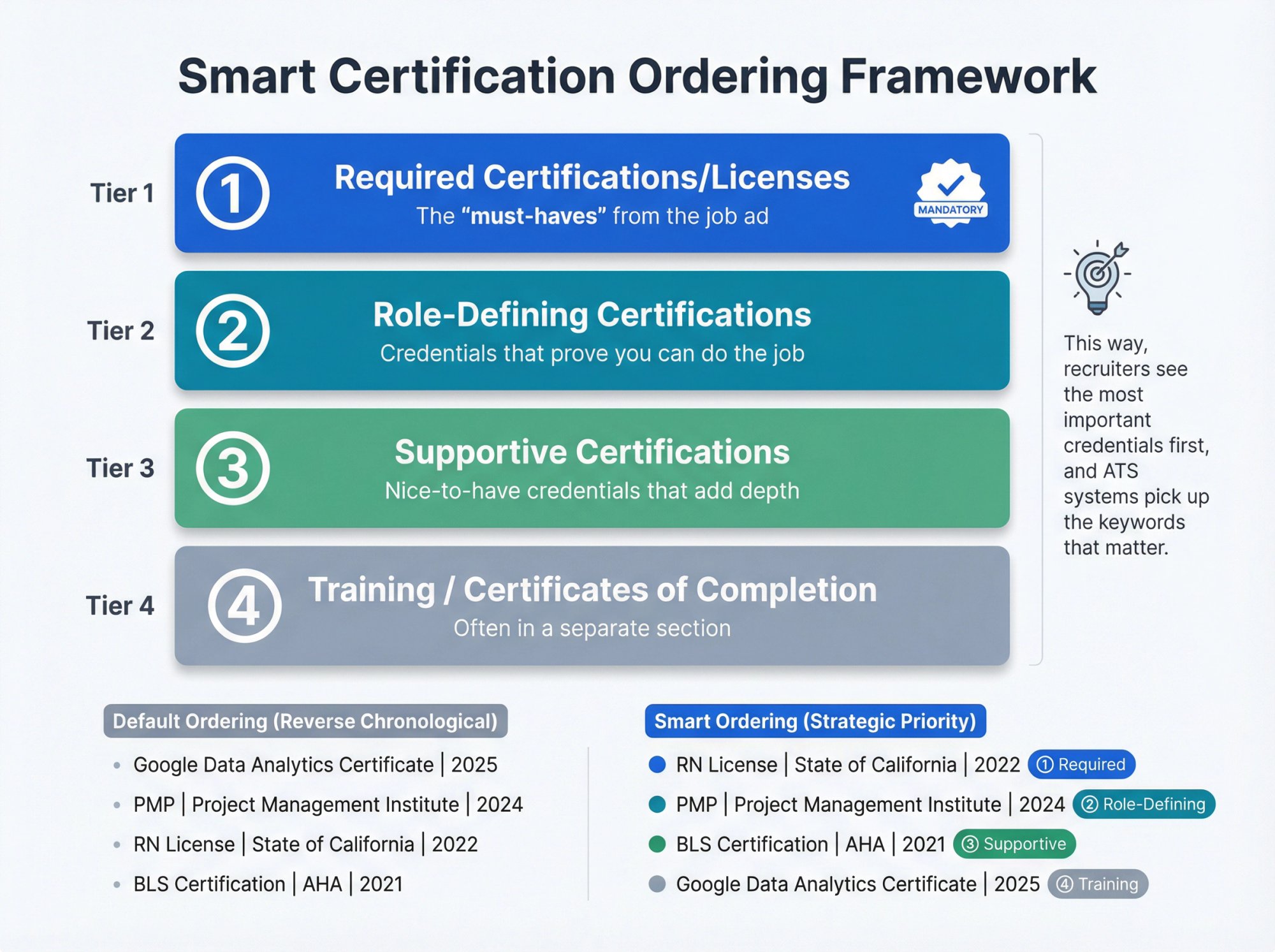Viewport: 1275px width, 952px height.
Task: Open the Smart Ordering (Strategic Priority) tab
Action: (x=816, y=721)
